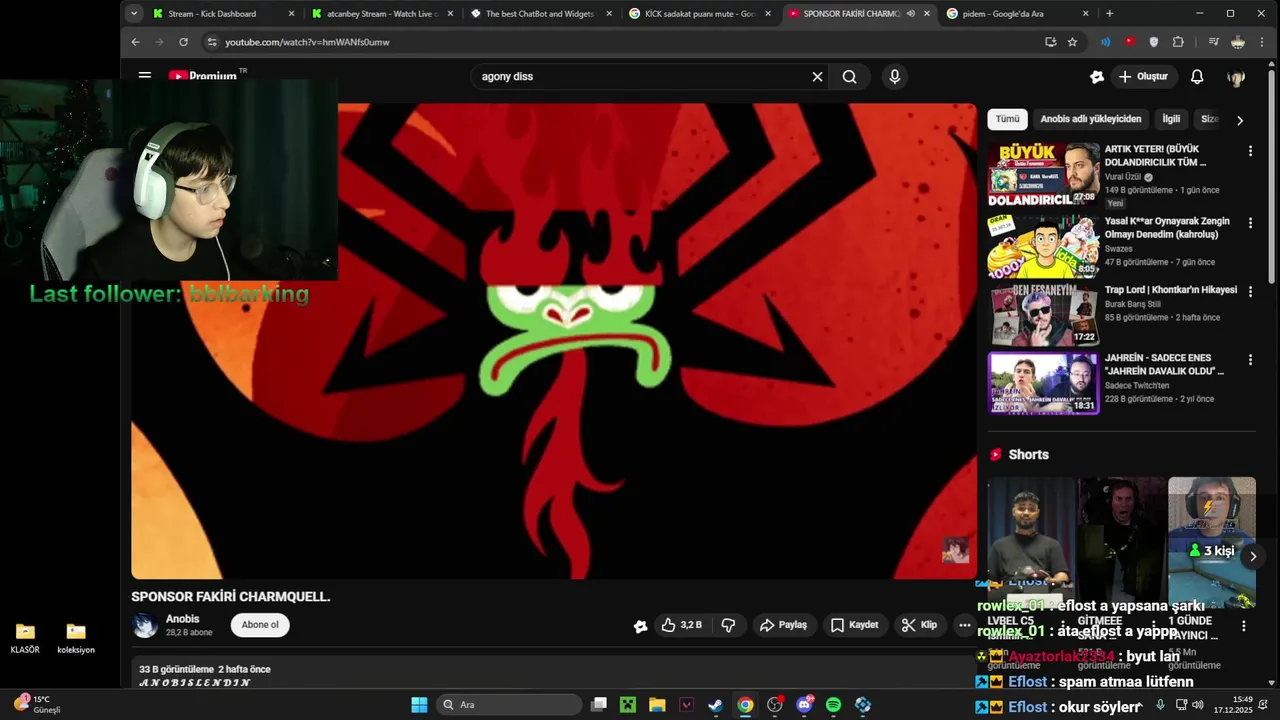Image resolution: width=1280 pixels, height=720 pixels.
Task: Open options for 'JAHREİN - SADECE ENES' video
Action: (1250, 360)
